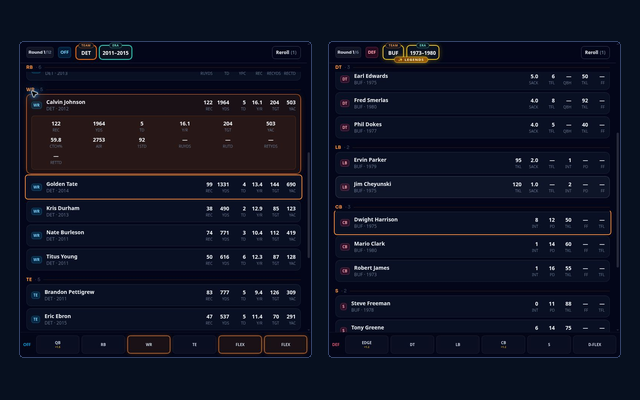The width and height of the screenshot is (640, 400).
Task: Pick Fred Smerlas player name
Action: tap(371, 100)
